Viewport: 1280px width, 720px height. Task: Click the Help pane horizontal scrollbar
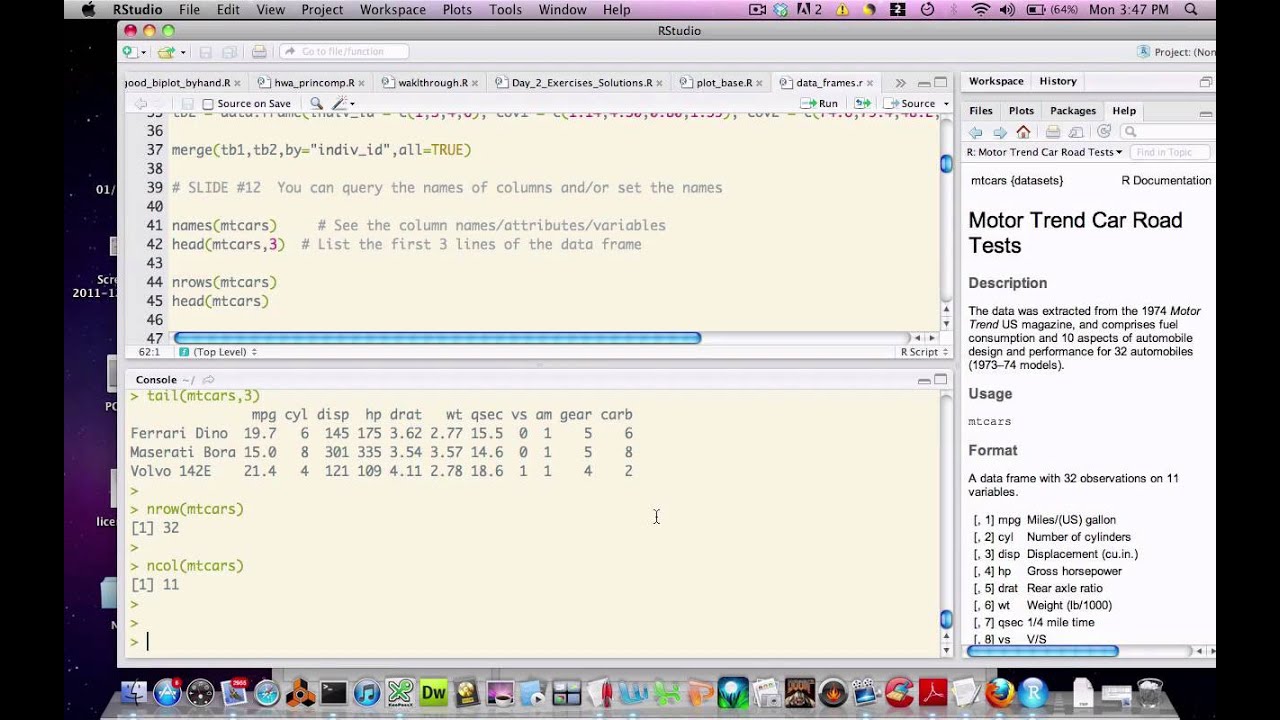coord(1043,651)
